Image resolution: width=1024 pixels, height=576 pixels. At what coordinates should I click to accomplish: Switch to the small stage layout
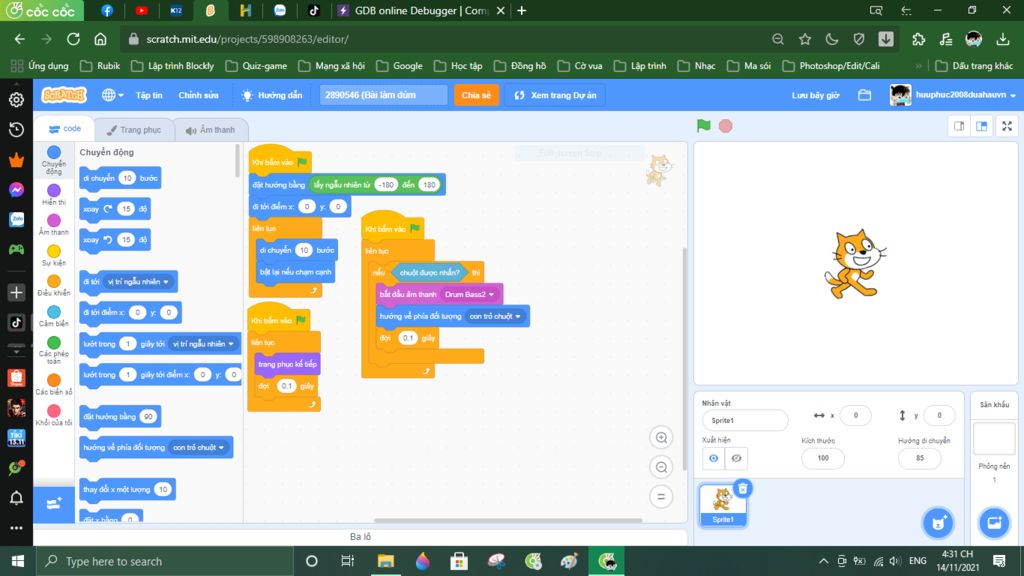(959, 126)
